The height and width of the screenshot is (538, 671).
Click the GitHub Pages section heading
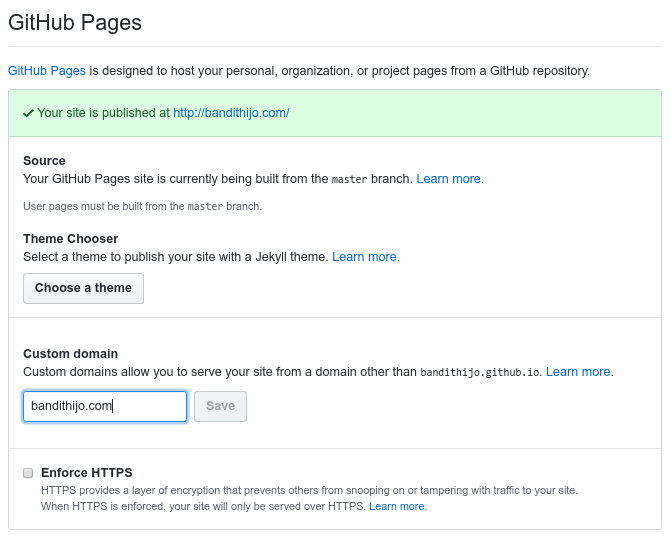75,22
